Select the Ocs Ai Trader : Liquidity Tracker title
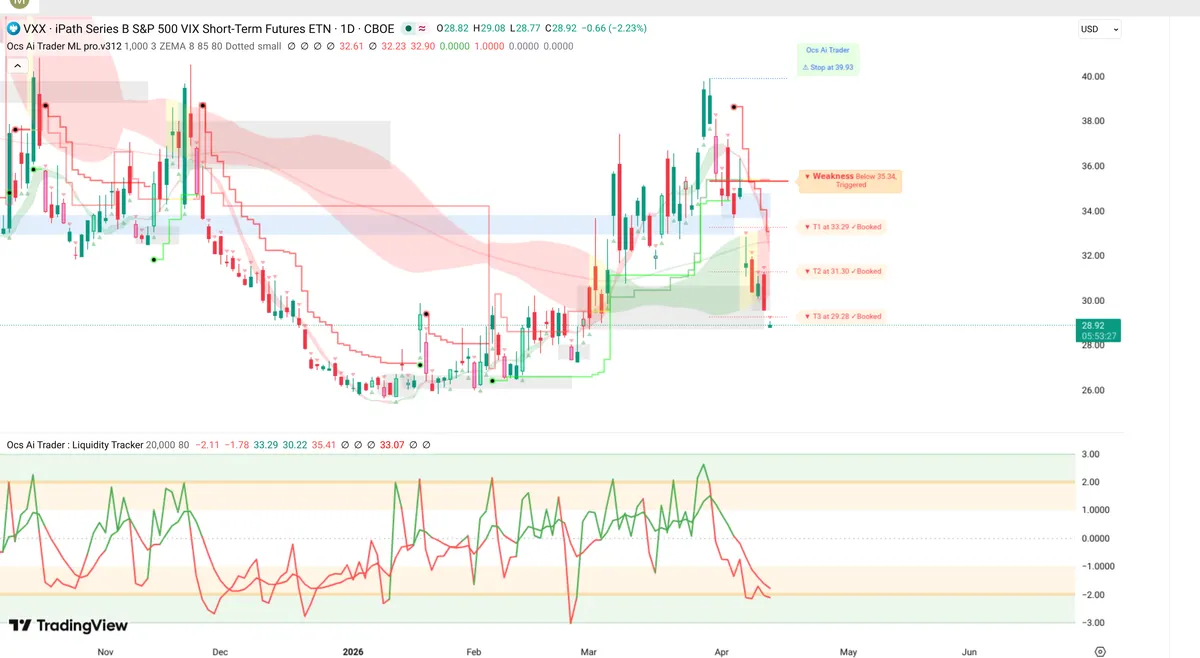The image size is (1200, 658). [75, 444]
